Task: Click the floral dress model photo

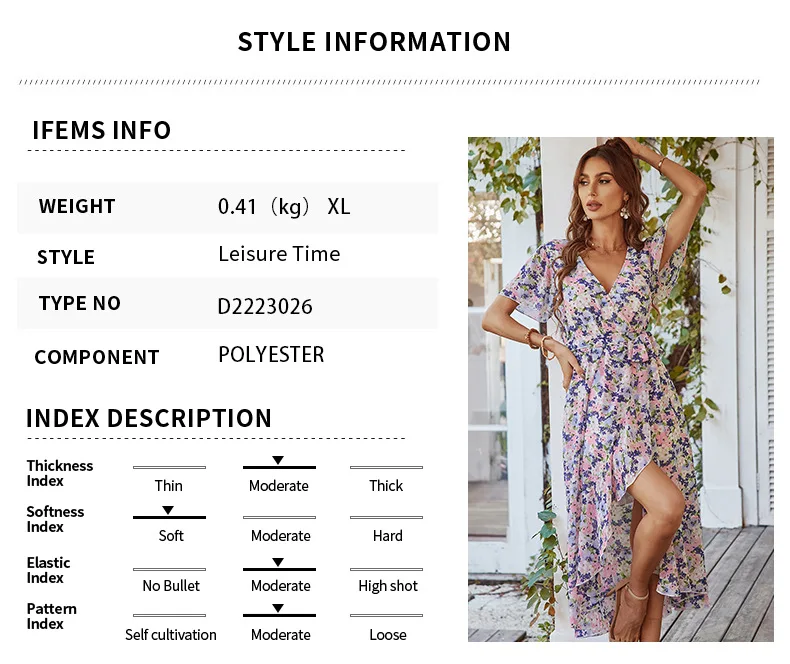Action: pyautogui.click(x=621, y=389)
